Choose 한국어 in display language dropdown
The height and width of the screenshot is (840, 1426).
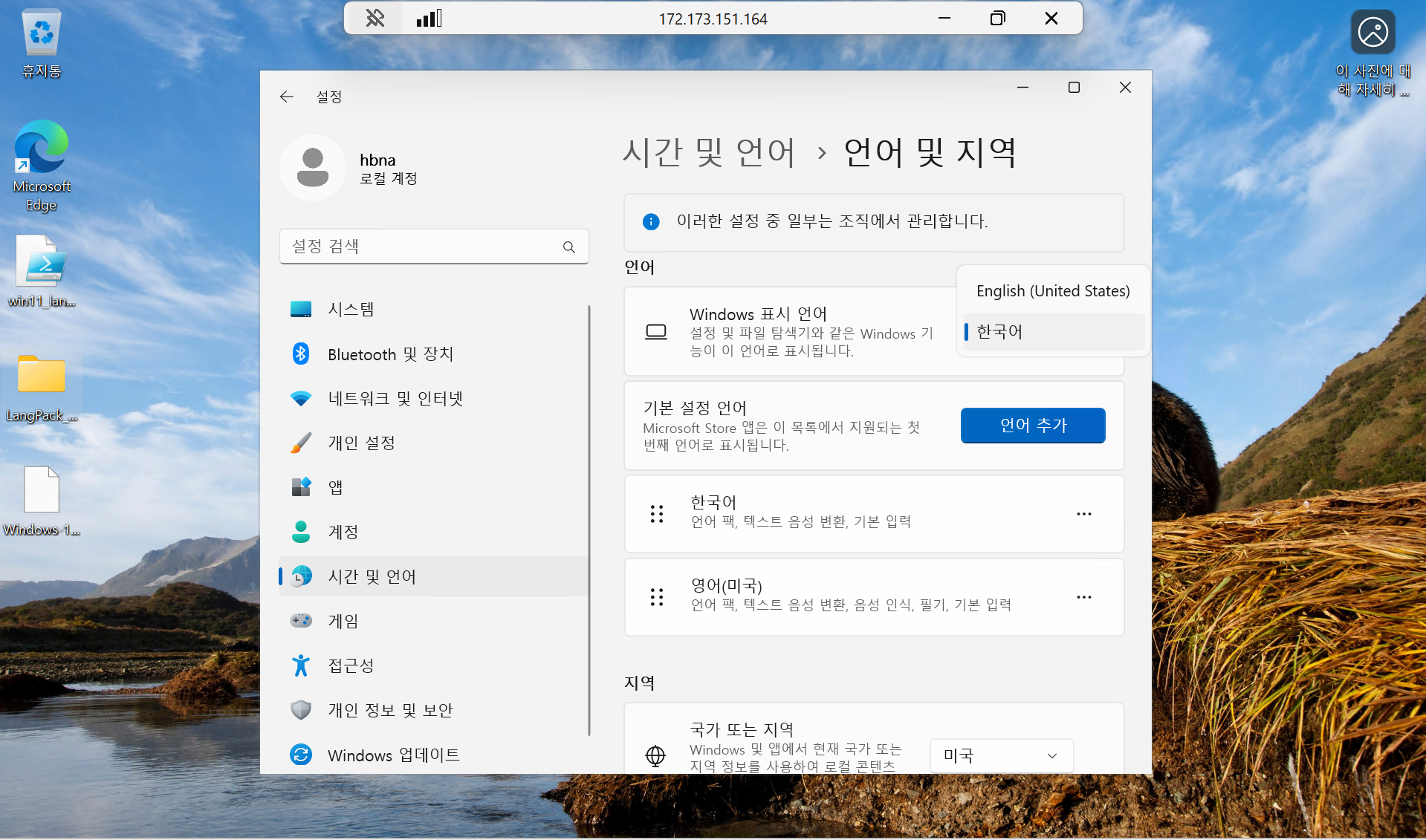coord(1053,332)
